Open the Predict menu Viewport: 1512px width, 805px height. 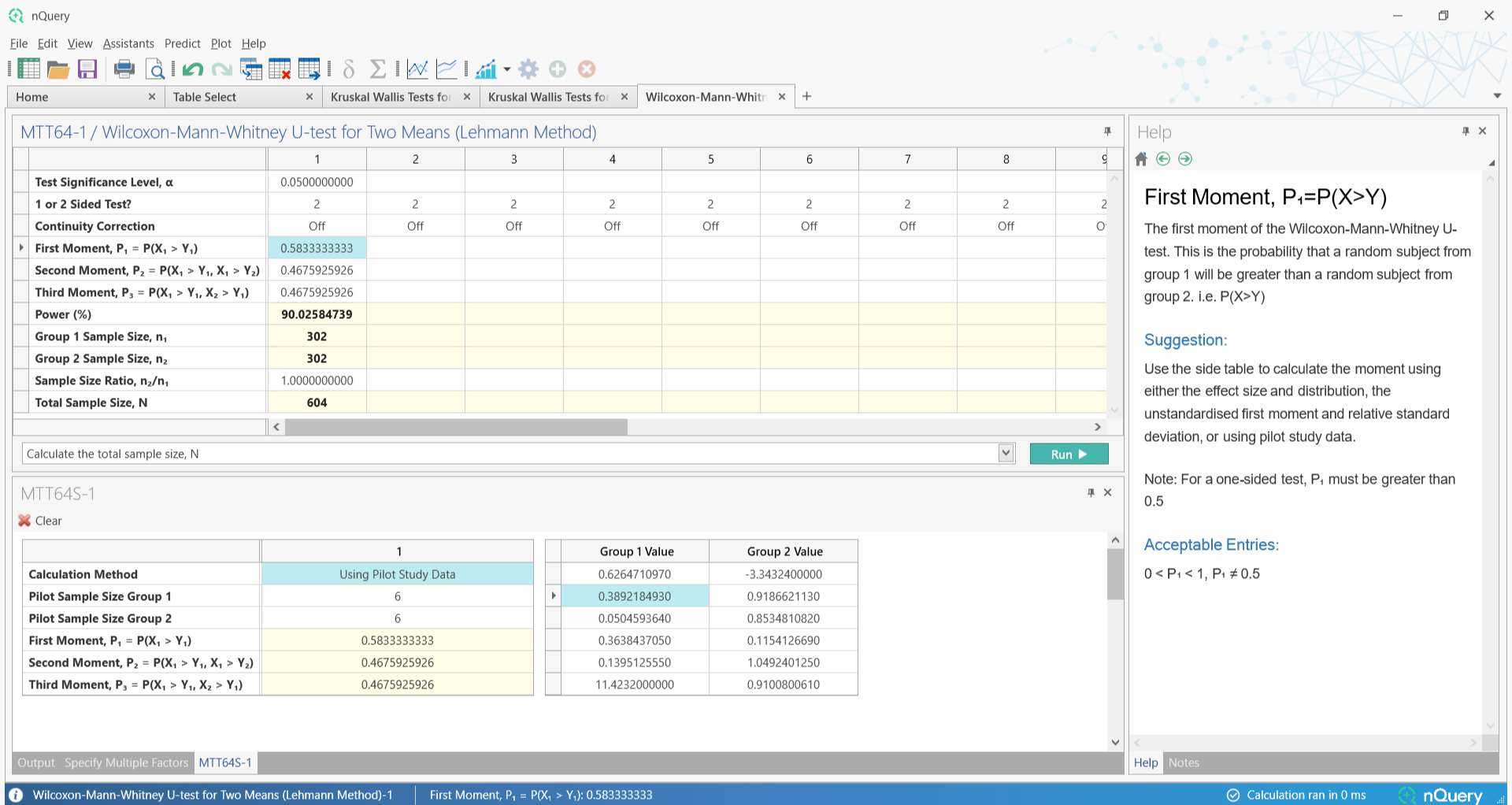coord(182,43)
